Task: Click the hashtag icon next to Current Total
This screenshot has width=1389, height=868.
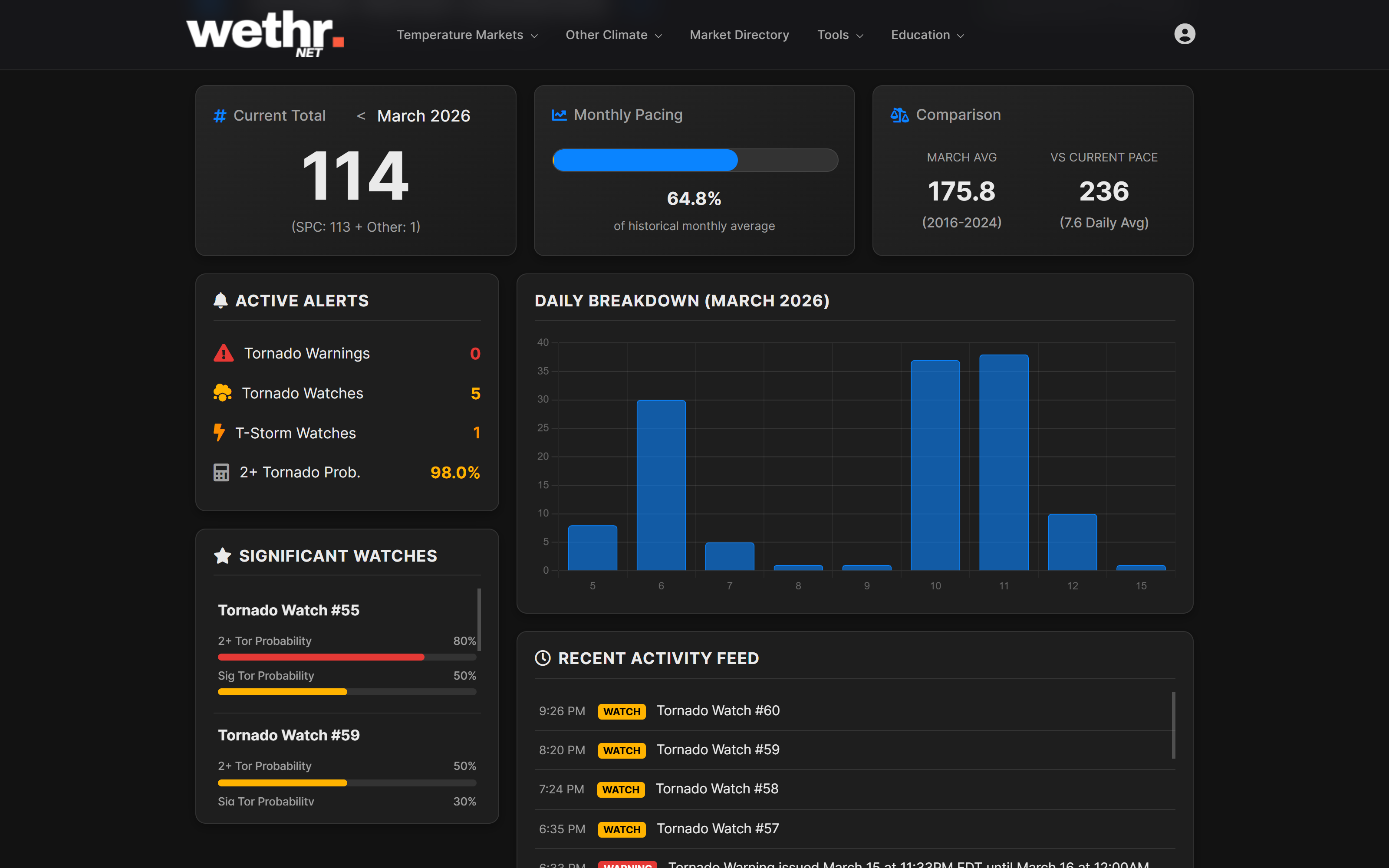Action: (220, 115)
